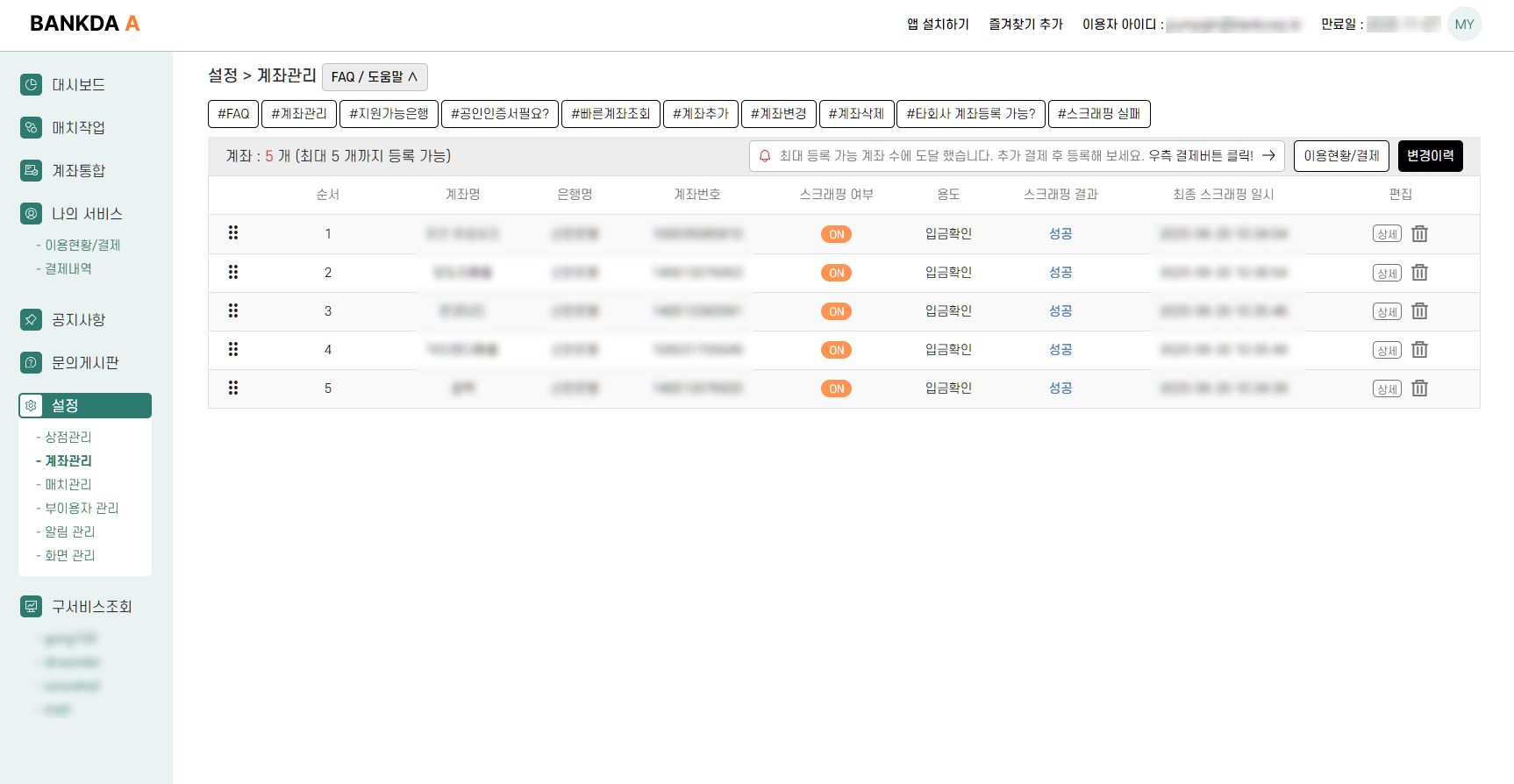Viewport: 1514px width, 784px height.
Task: Turn off scraping toggle in row 3
Action: (836, 311)
